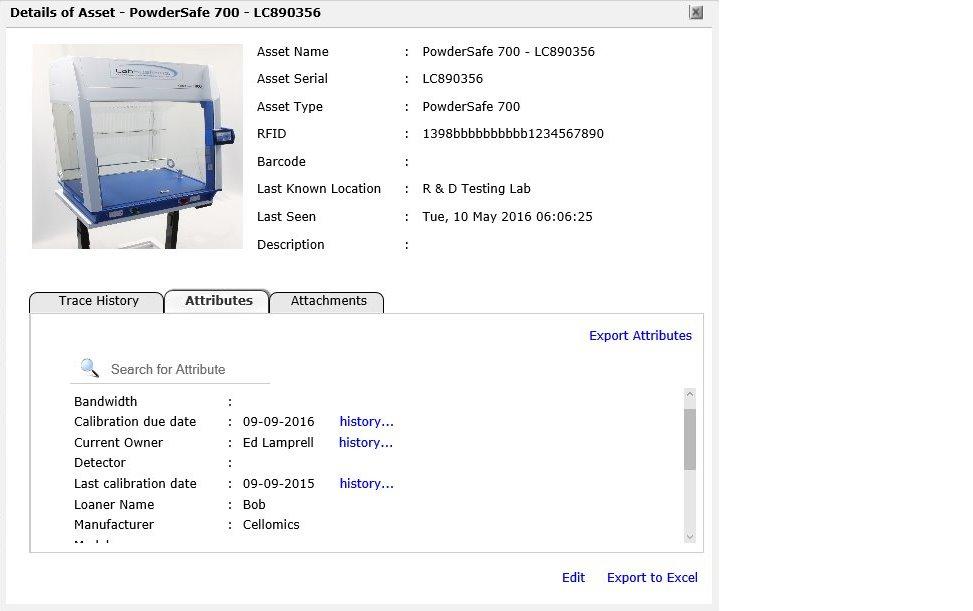Click the Asset Type value PowderSafe 700
The width and height of the screenshot is (973, 611).
point(471,107)
